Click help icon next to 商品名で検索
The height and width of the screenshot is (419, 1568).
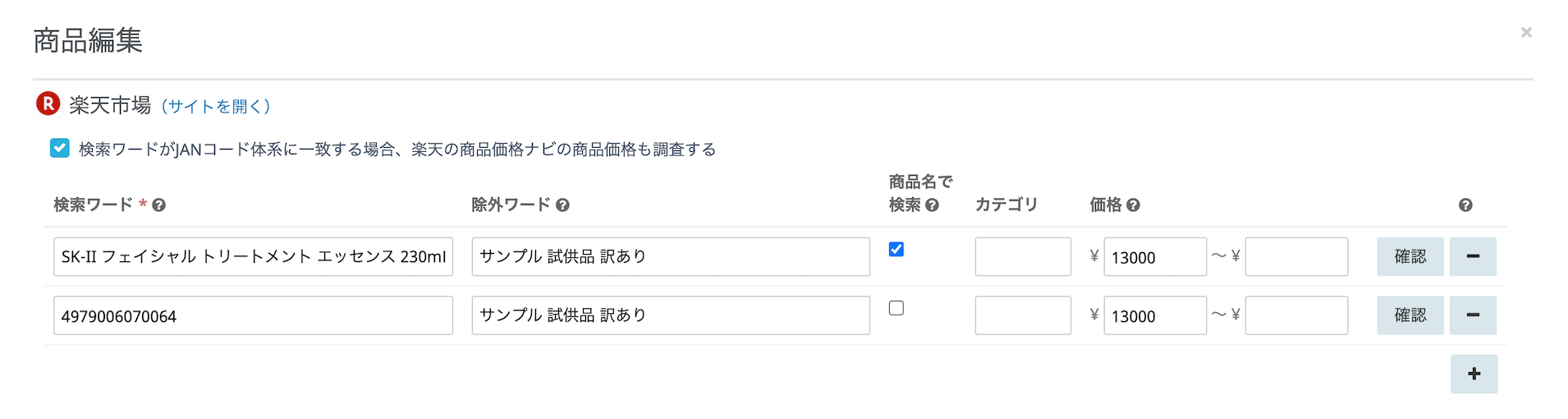tap(932, 205)
